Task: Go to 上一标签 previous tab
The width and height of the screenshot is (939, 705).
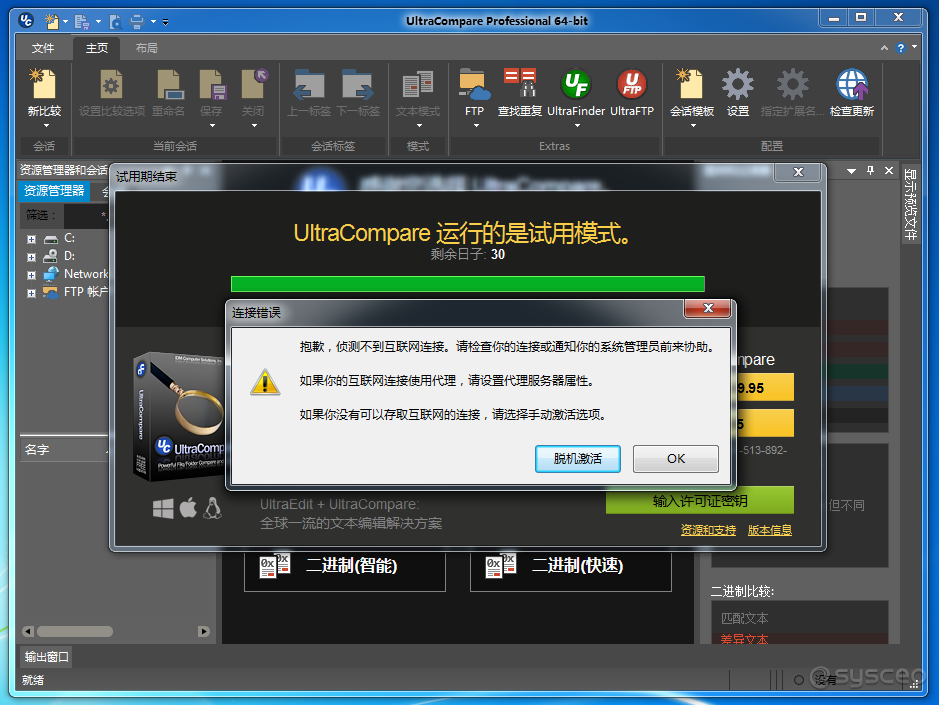Action: click(309, 84)
